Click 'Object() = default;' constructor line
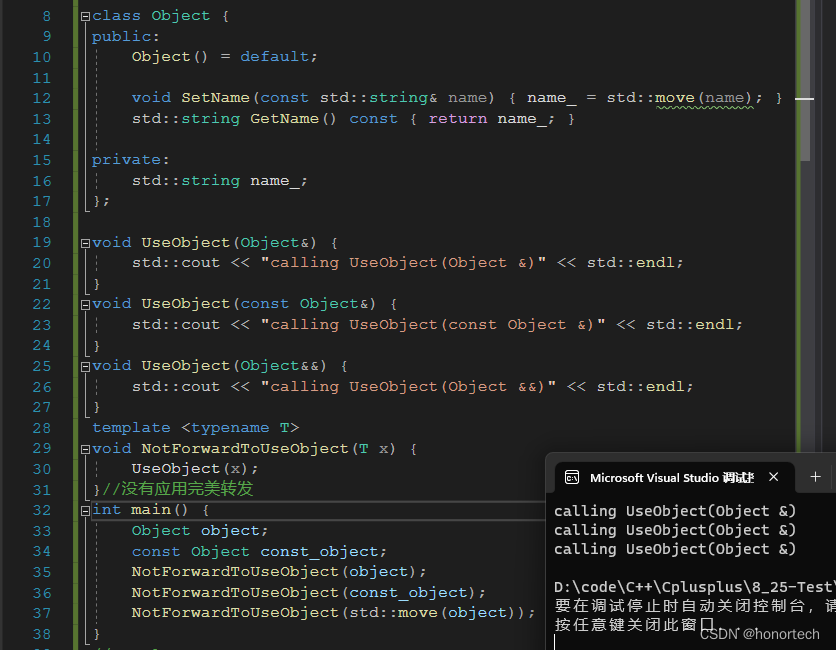The width and height of the screenshot is (836, 650). click(224, 57)
